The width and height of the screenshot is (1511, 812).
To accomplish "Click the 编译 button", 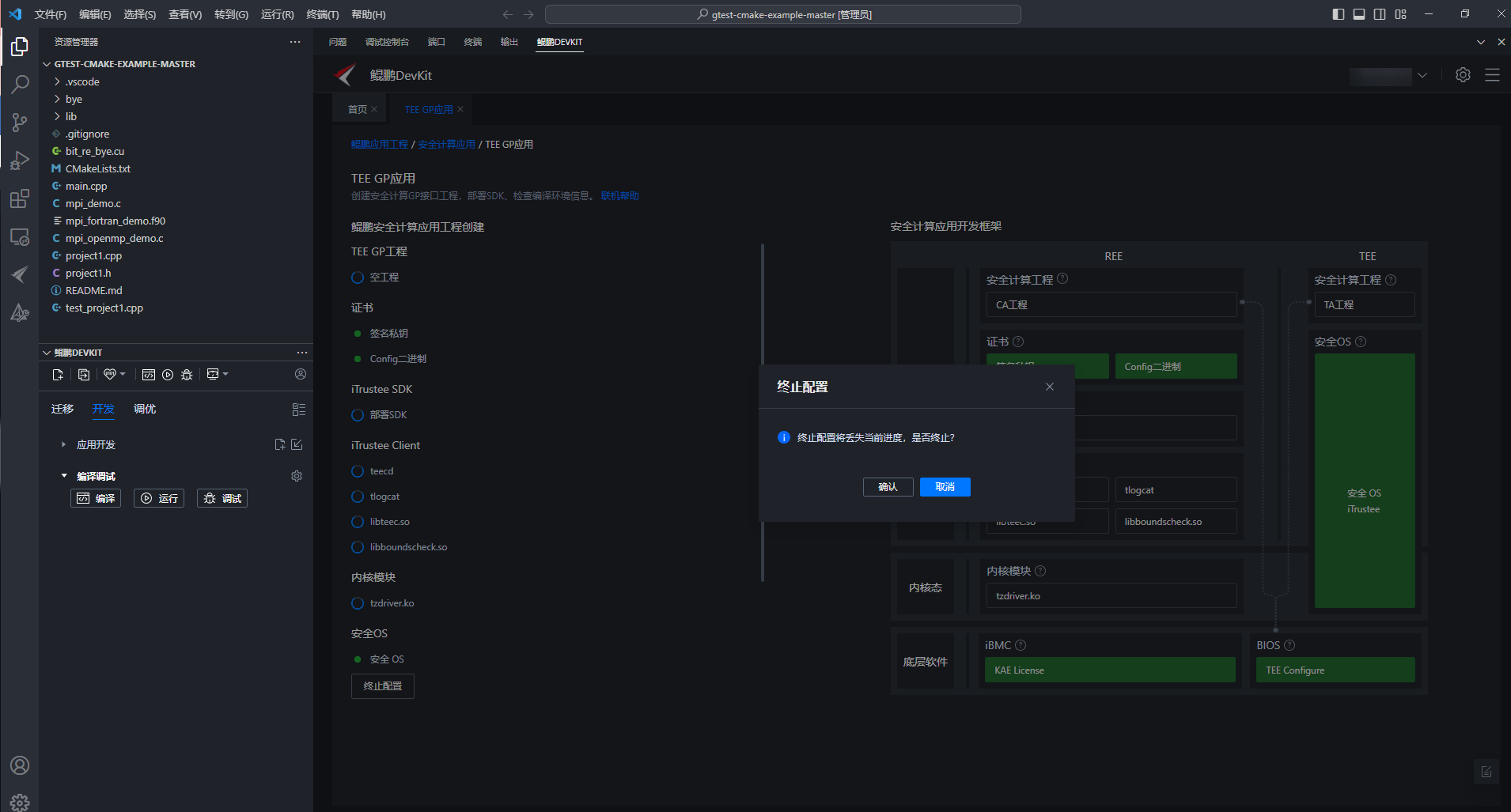I will point(96,498).
